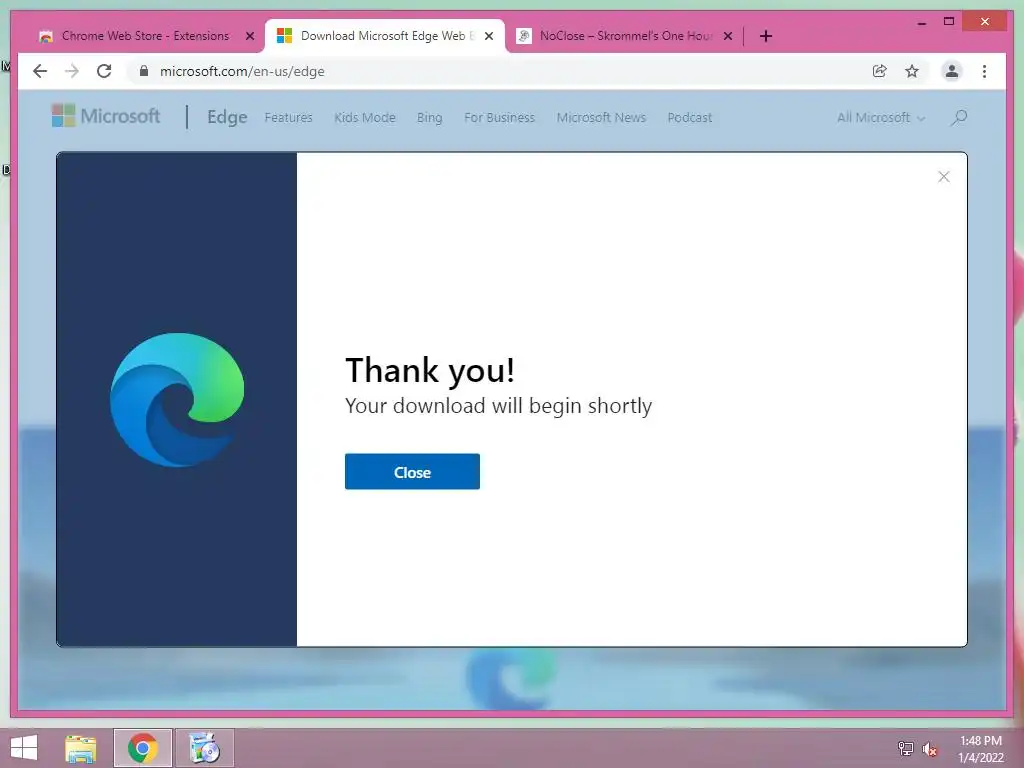Viewport: 1024px width, 768px height.
Task: Open File Explorer from taskbar
Action: (x=80, y=748)
